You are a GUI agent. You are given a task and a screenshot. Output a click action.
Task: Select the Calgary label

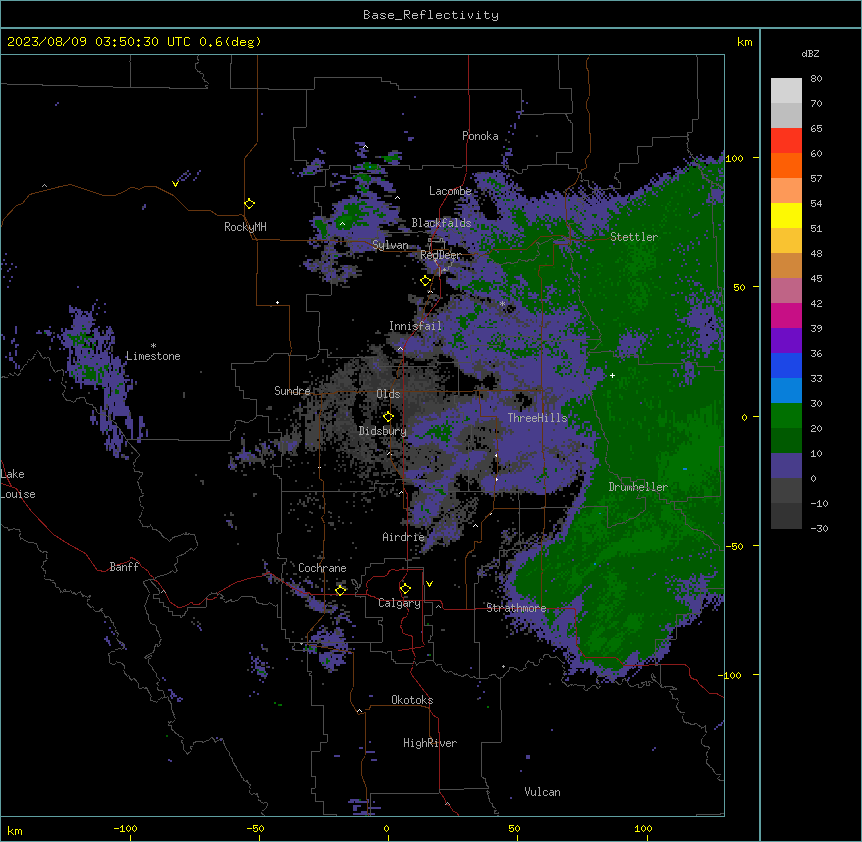click(x=400, y=603)
